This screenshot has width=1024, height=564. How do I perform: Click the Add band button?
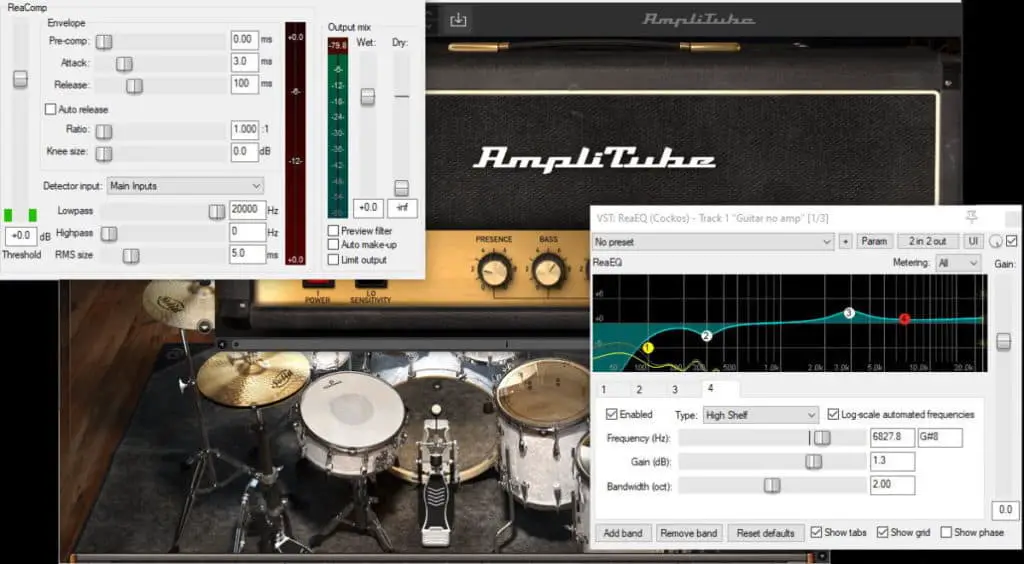[x=623, y=533]
